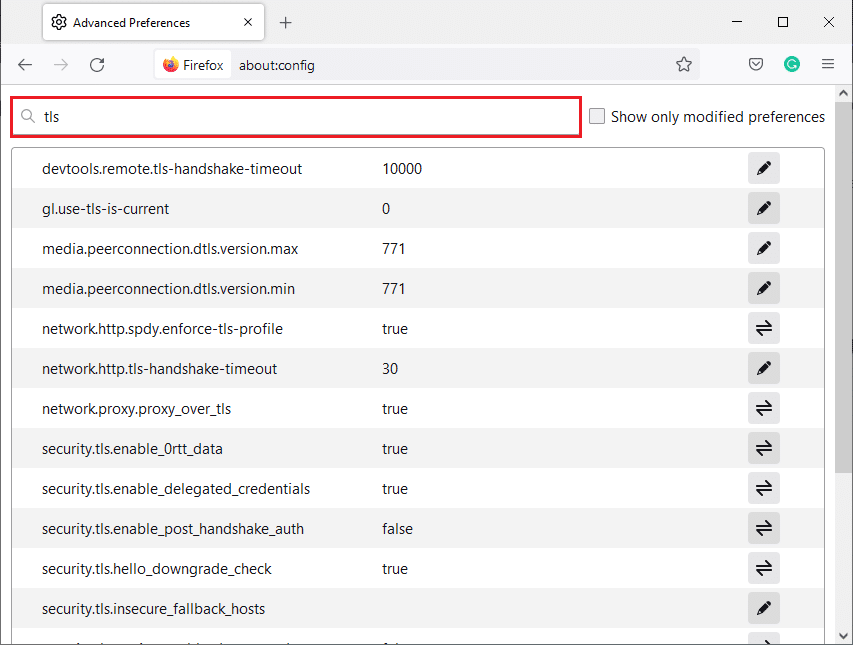This screenshot has width=853, height=645.
Task: Edit security.tls.insecure_fallback_hosts pencil icon
Action: pyautogui.click(x=763, y=608)
